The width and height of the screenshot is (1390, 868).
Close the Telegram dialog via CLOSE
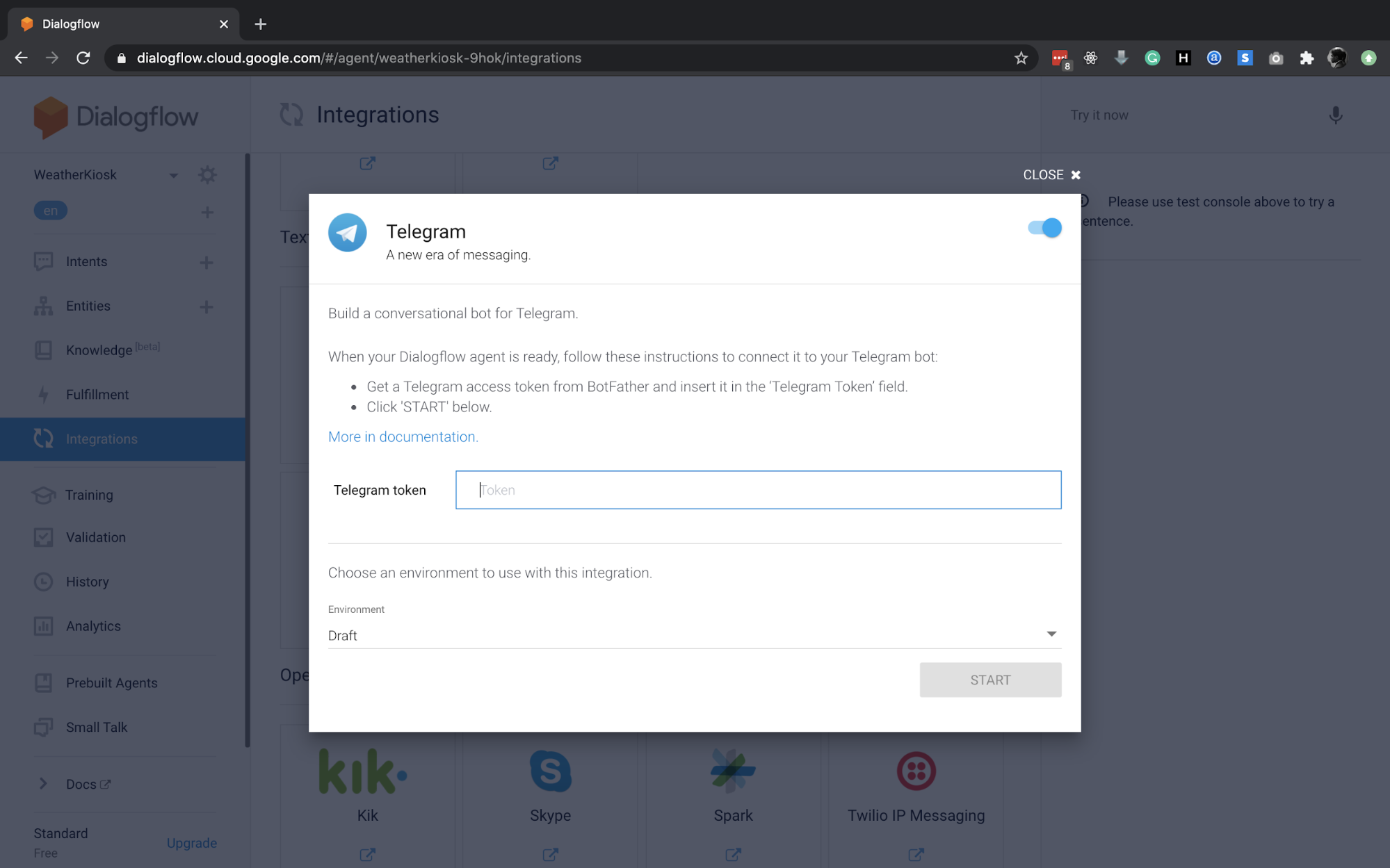coord(1051,174)
